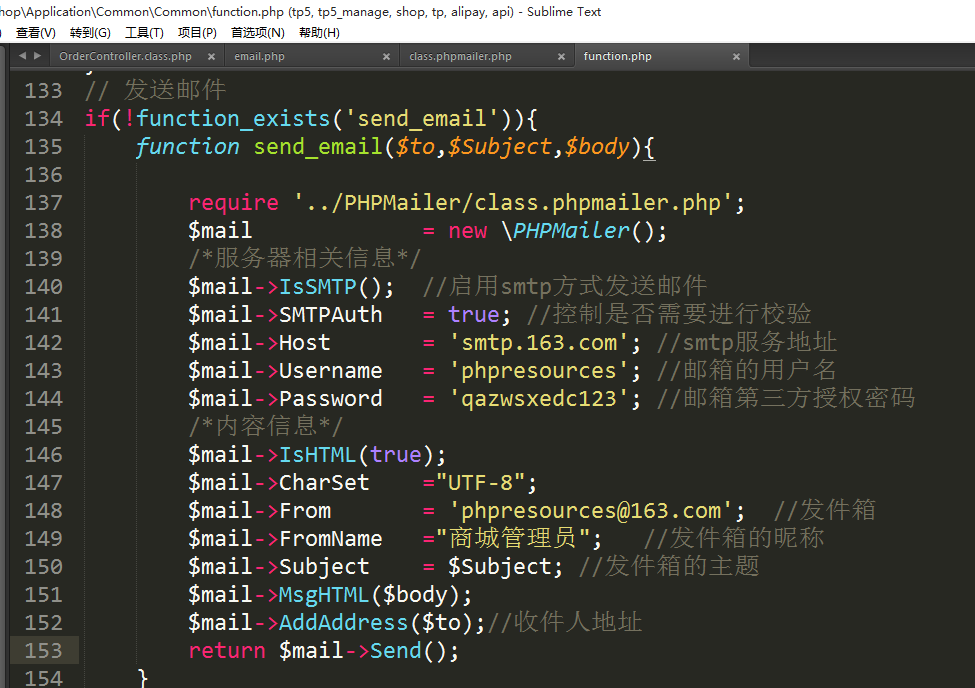Open the 查看(V) menu
The image size is (975, 688).
(35, 33)
